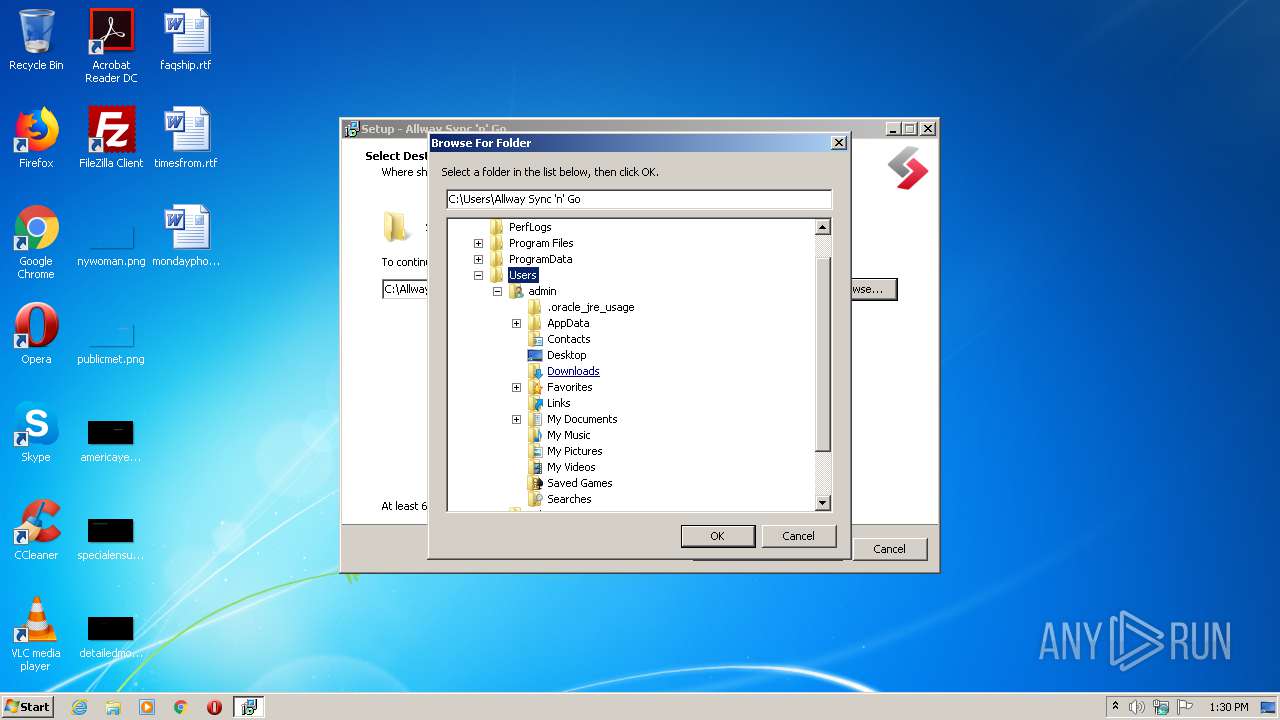The height and width of the screenshot is (720, 1280).
Task: Open timesfrom.rtf file on desktop
Action: point(186,138)
